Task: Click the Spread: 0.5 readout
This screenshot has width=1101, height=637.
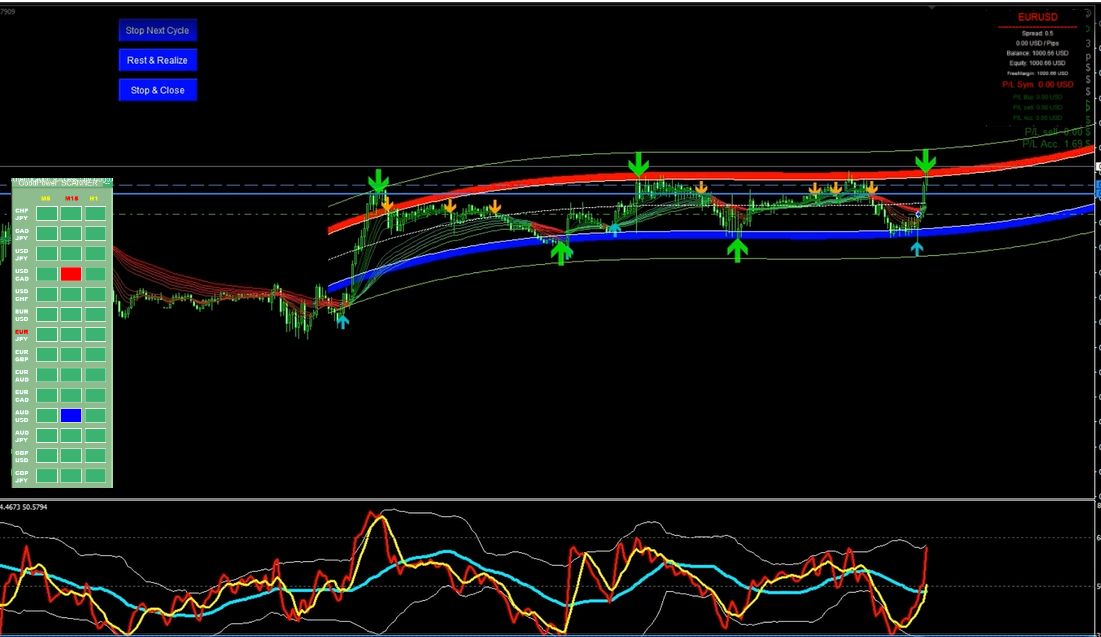Action: pyautogui.click(x=1038, y=33)
